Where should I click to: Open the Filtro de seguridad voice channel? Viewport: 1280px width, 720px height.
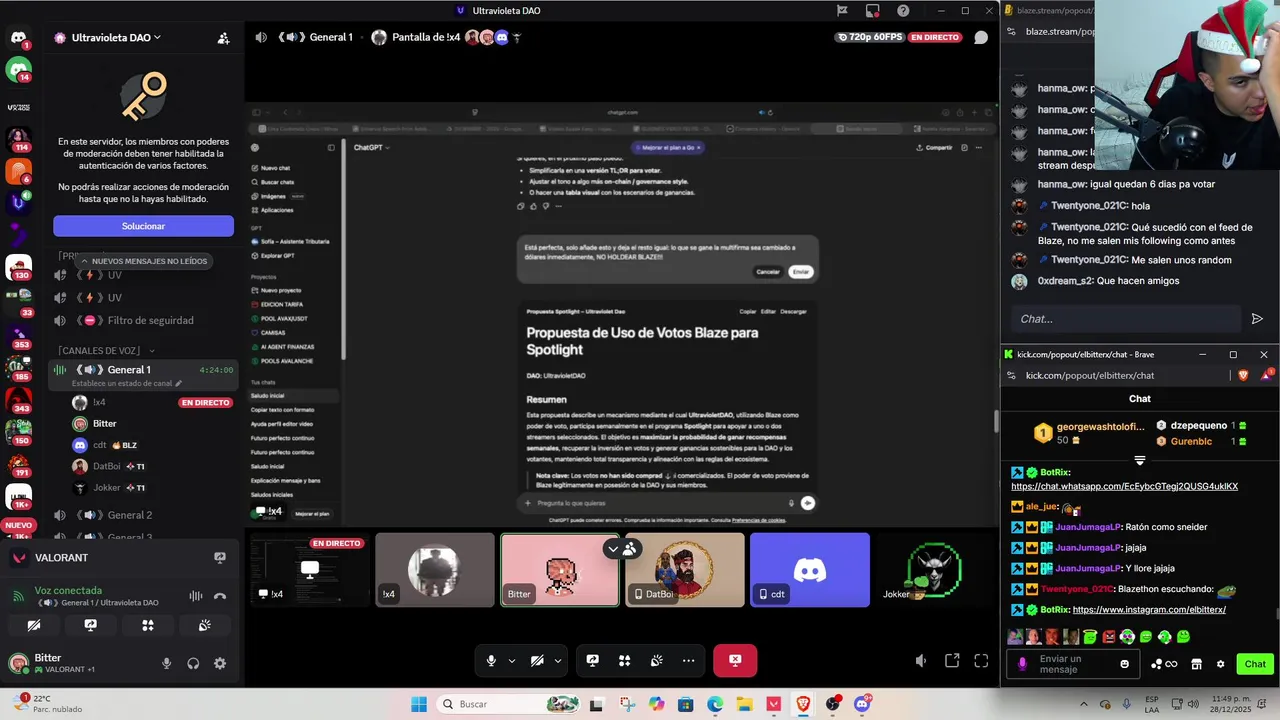(x=143, y=320)
